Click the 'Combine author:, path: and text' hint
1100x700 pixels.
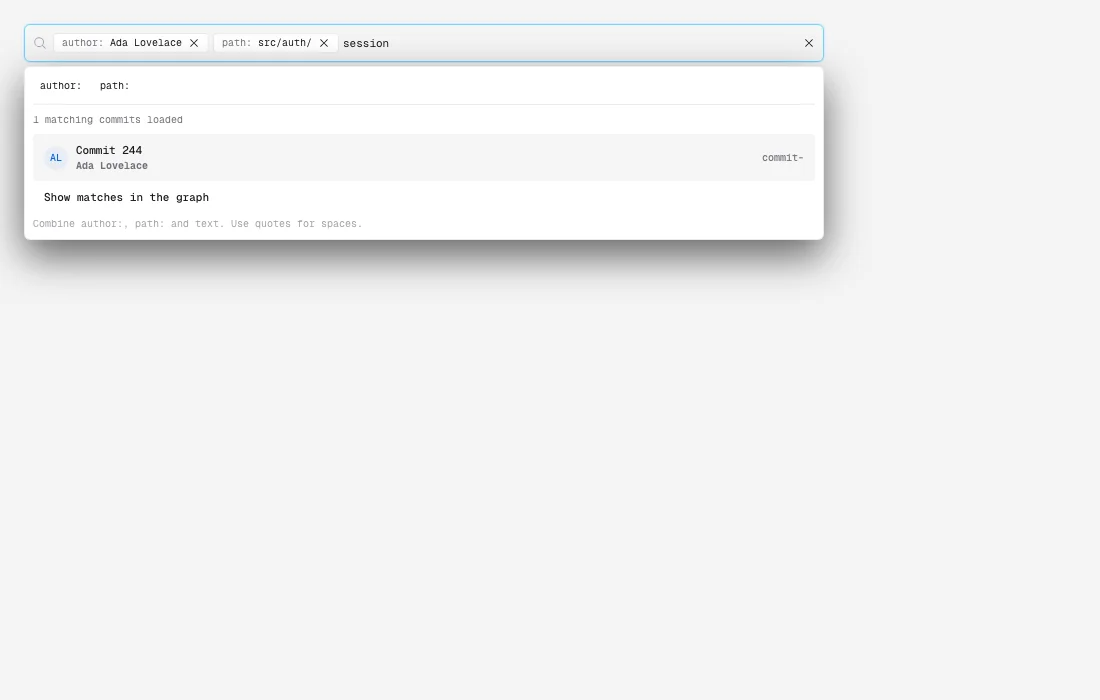pyautogui.click(x=197, y=224)
